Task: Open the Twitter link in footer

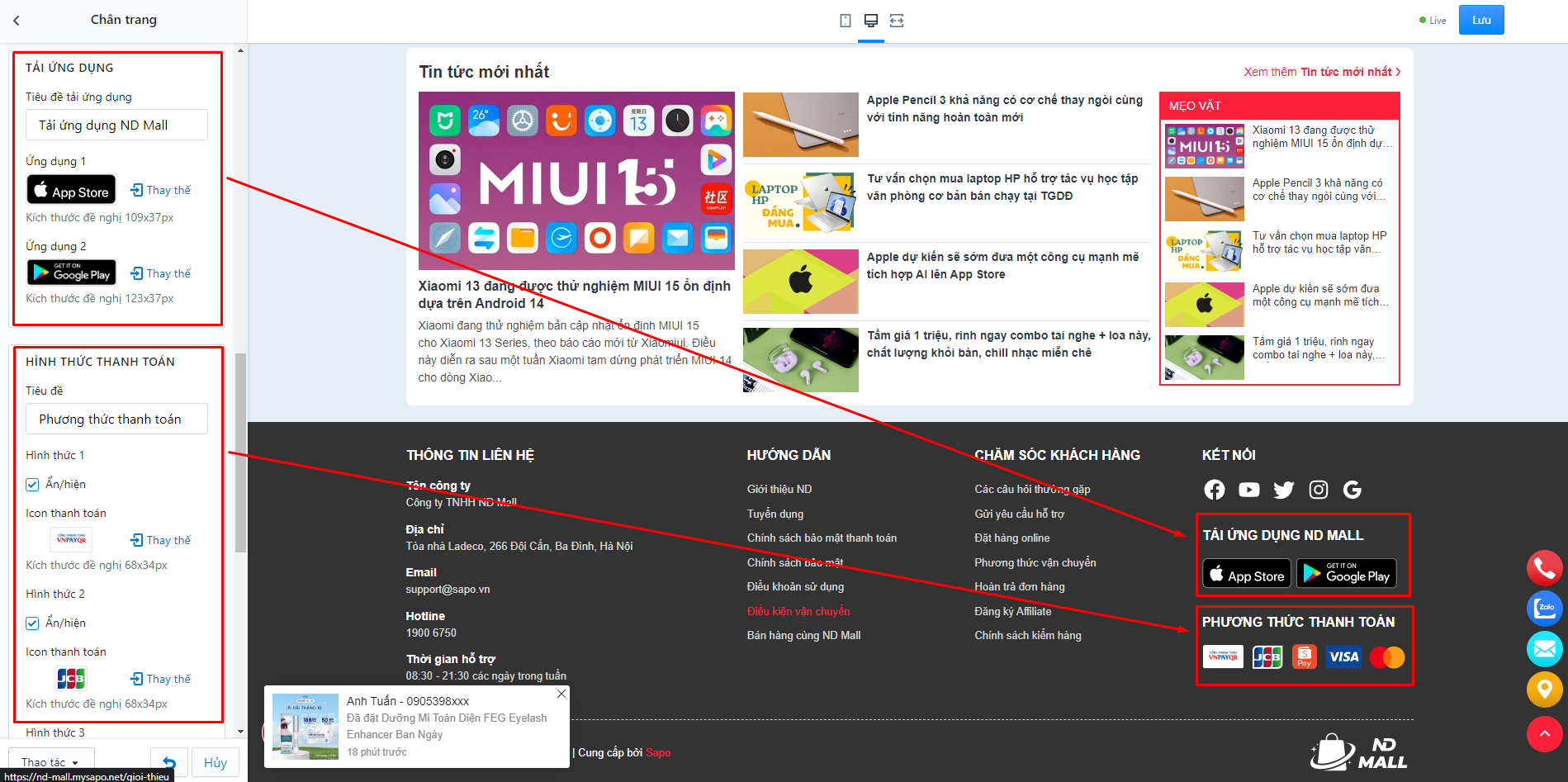Action: pyautogui.click(x=1284, y=490)
